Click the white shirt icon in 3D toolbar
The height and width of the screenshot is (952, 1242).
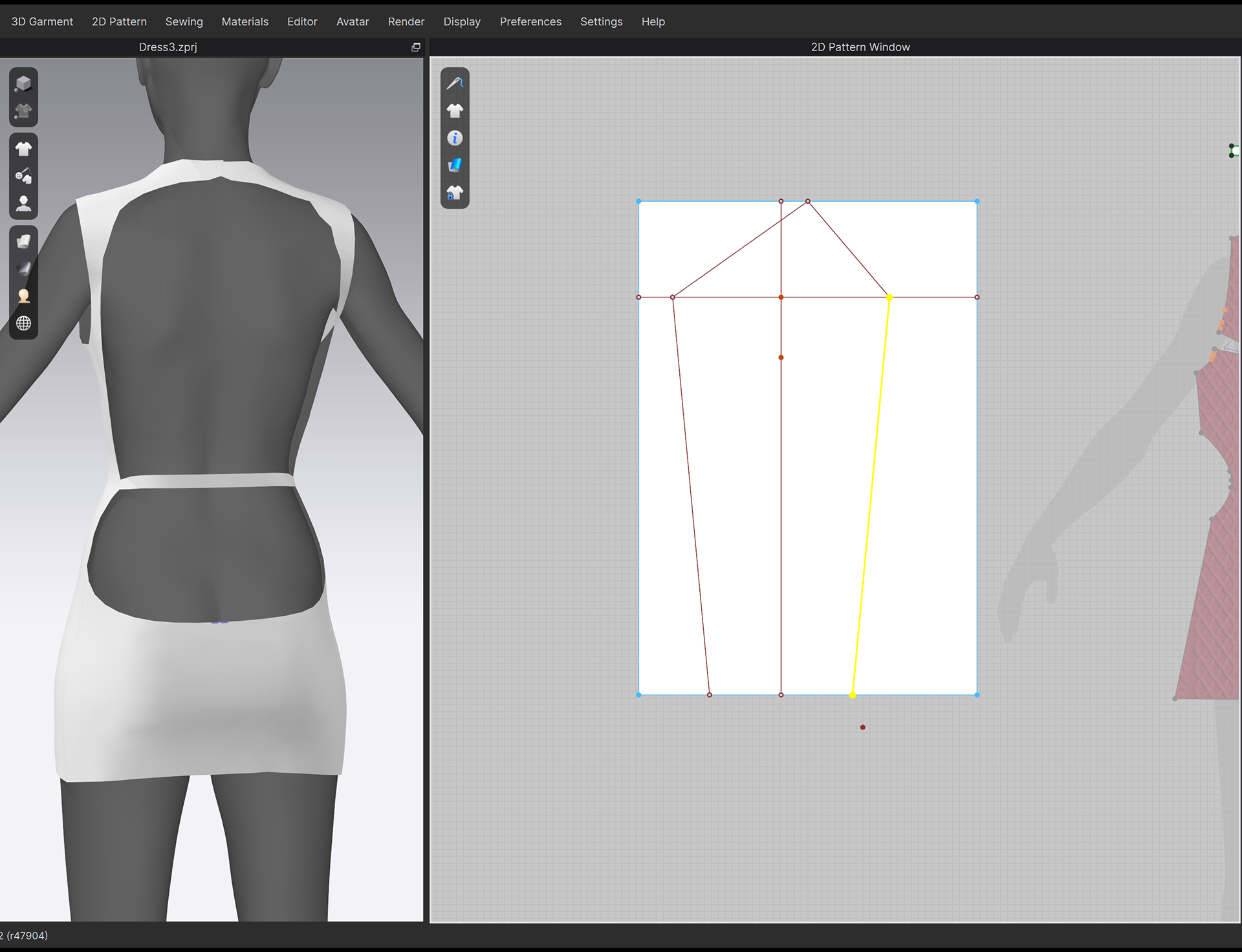(x=23, y=148)
